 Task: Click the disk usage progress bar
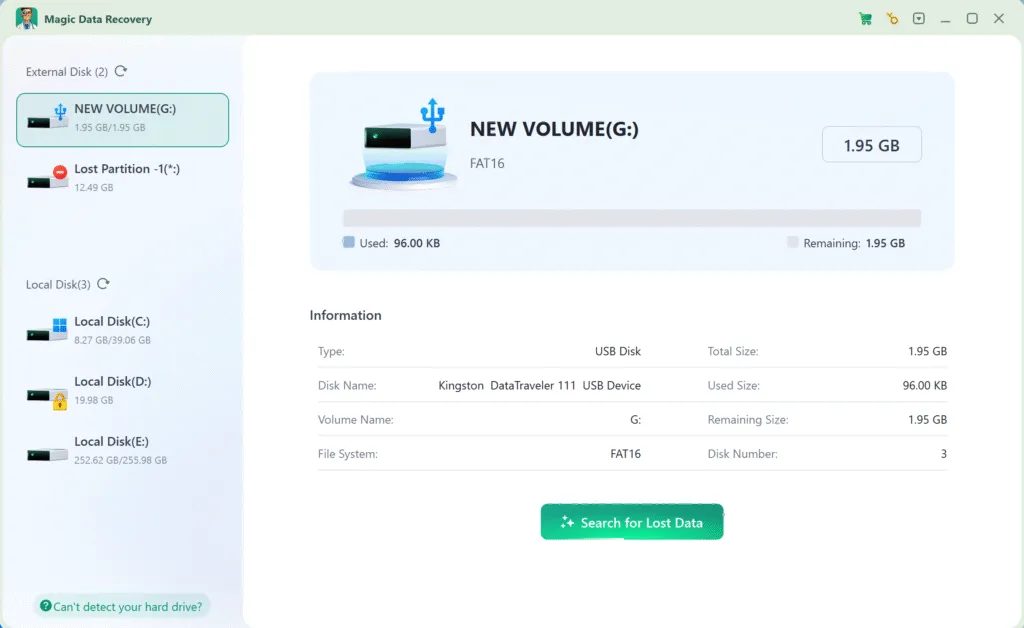(631, 218)
